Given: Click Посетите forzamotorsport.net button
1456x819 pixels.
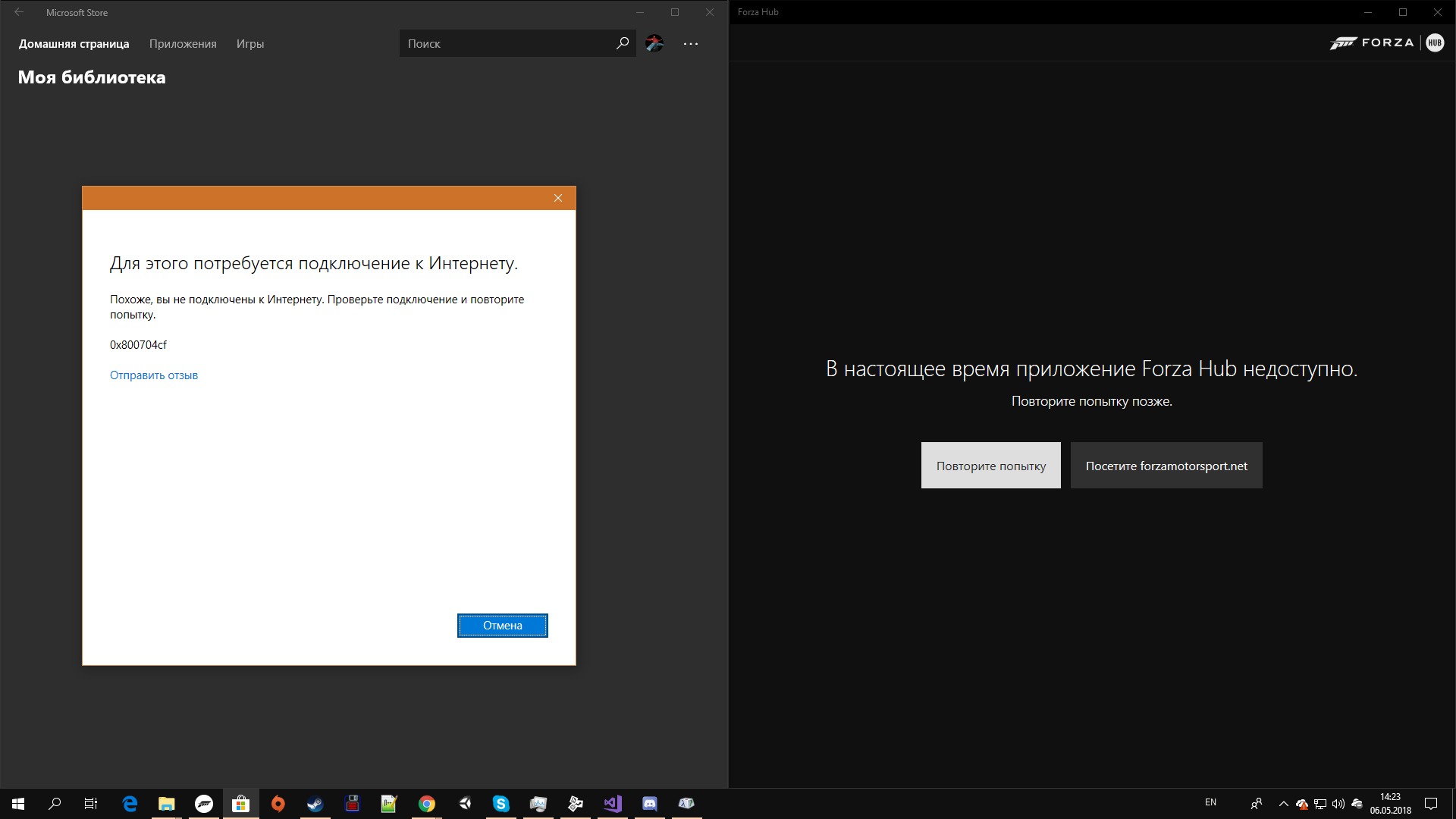Looking at the screenshot, I should (1166, 466).
